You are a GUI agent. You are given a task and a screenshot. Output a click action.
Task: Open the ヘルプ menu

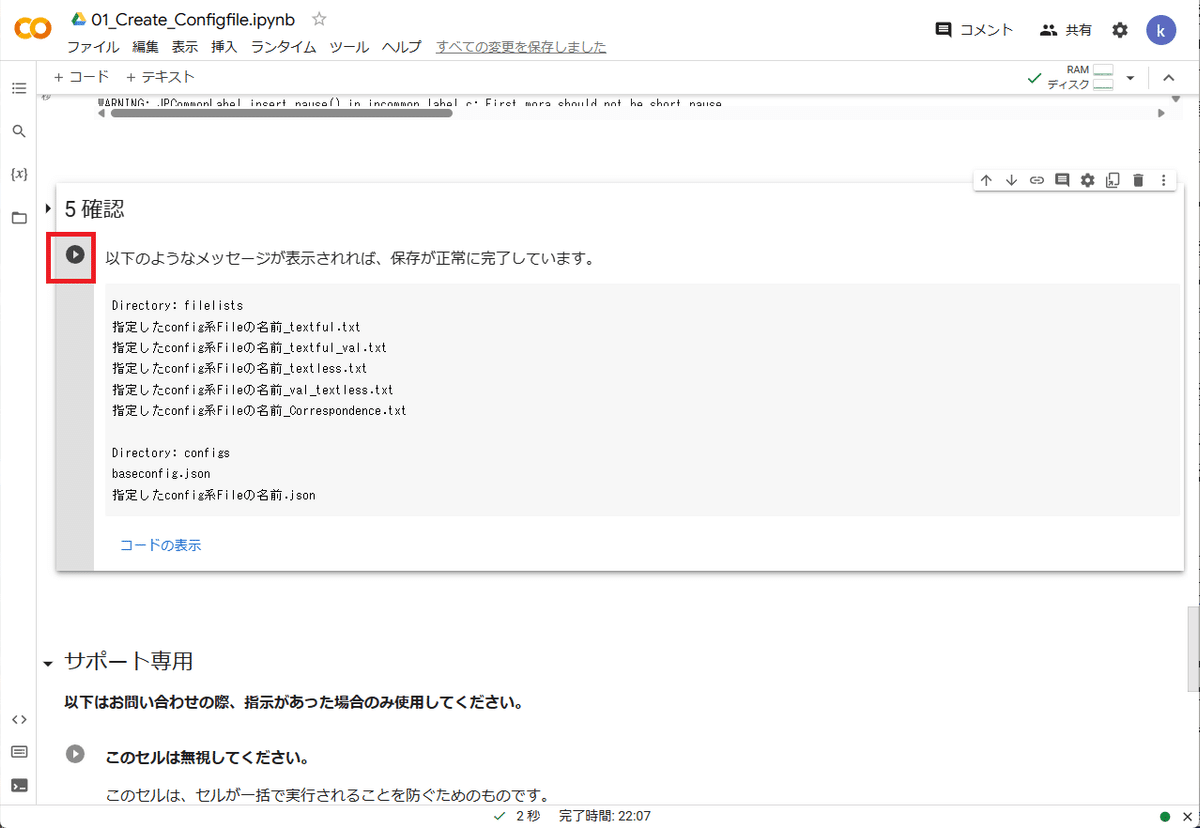402,47
